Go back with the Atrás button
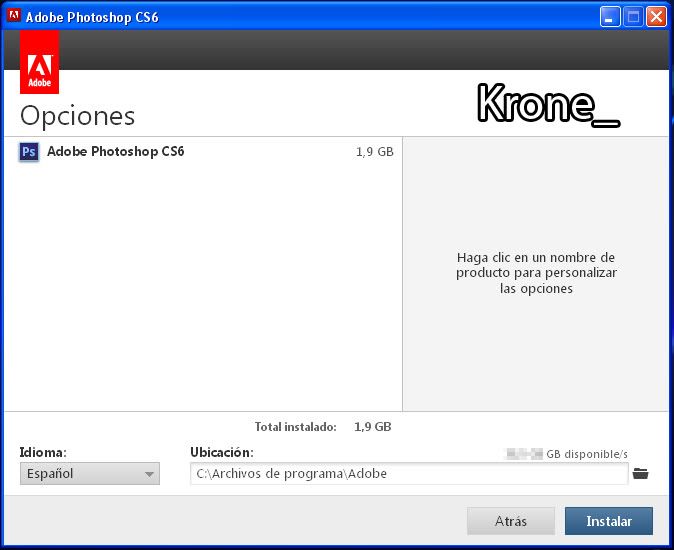Screen dimensions: 674x550 [x=511, y=521]
